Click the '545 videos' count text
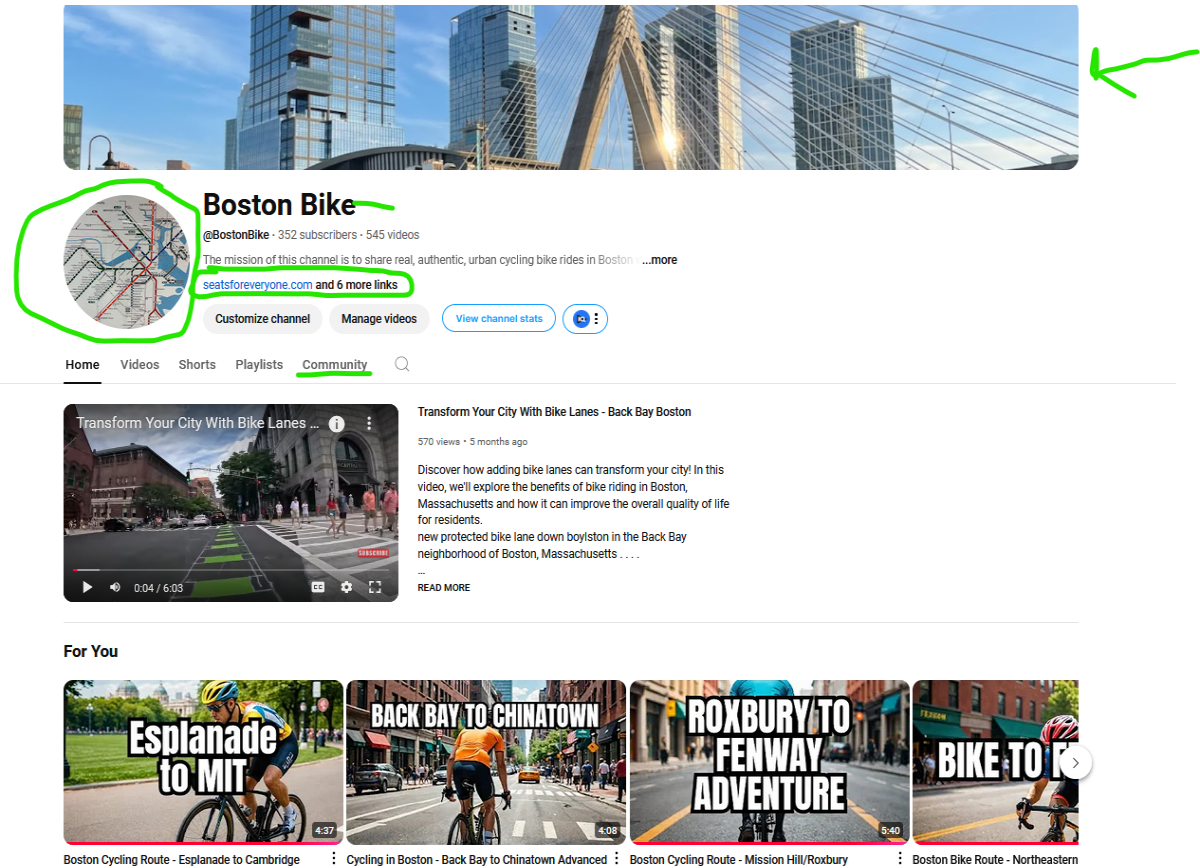The width and height of the screenshot is (1200, 868). tap(393, 235)
